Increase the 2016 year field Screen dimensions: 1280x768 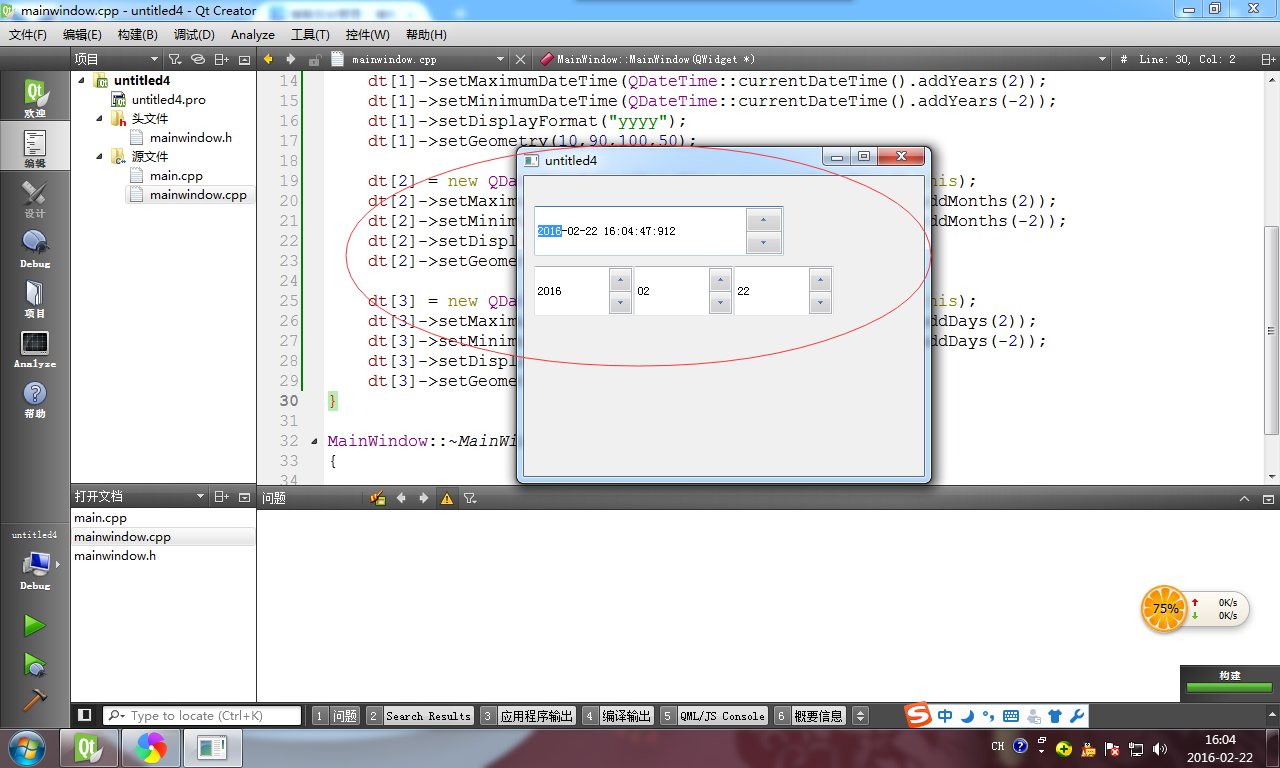tap(620, 280)
